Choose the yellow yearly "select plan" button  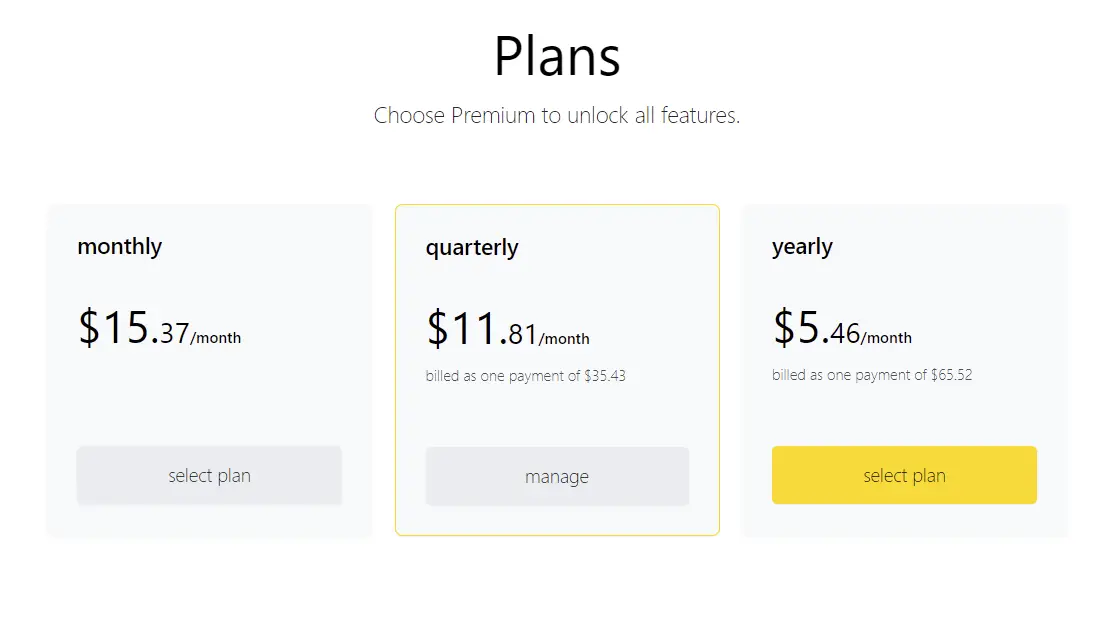coord(904,476)
